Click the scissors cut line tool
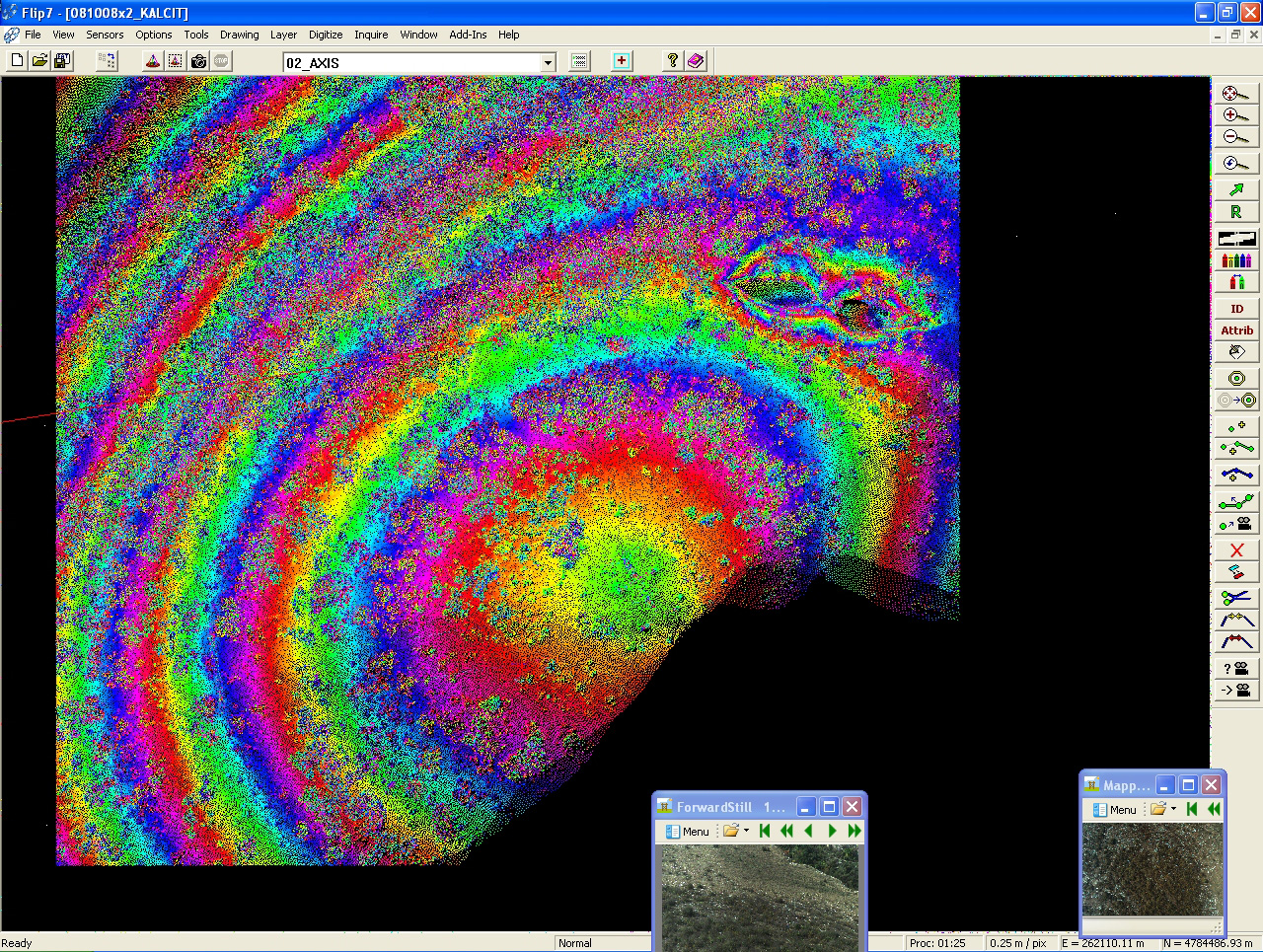The width and height of the screenshot is (1263, 952). point(1236,597)
